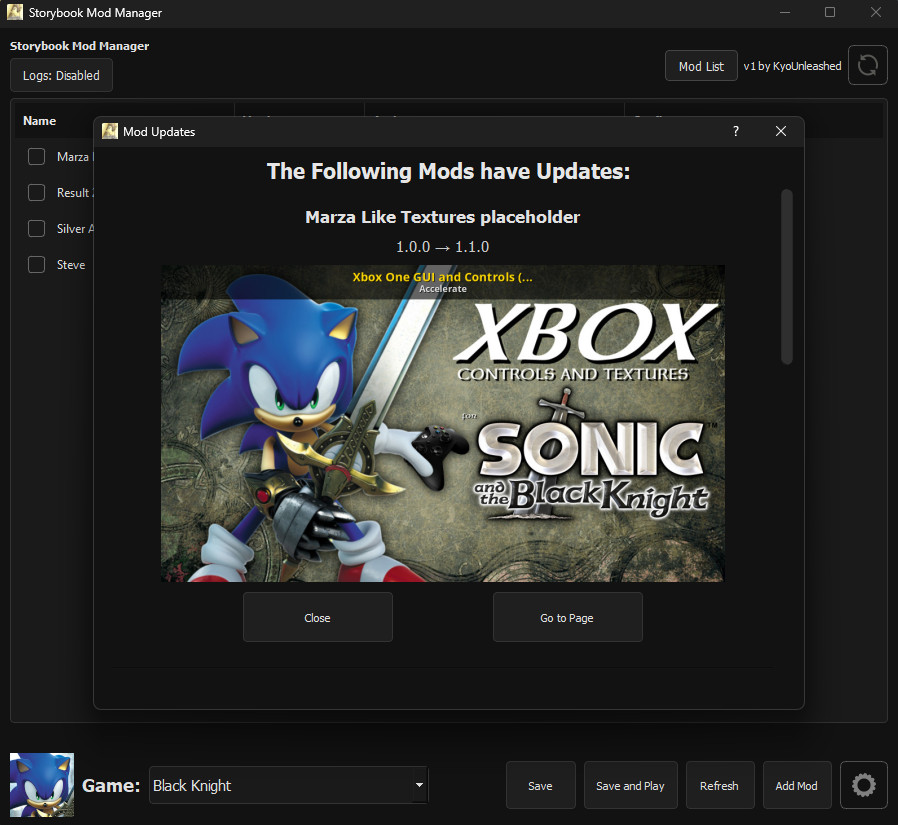Click the help question mark in Mod Updates
Screen dimensions: 898x825
click(736, 131)
